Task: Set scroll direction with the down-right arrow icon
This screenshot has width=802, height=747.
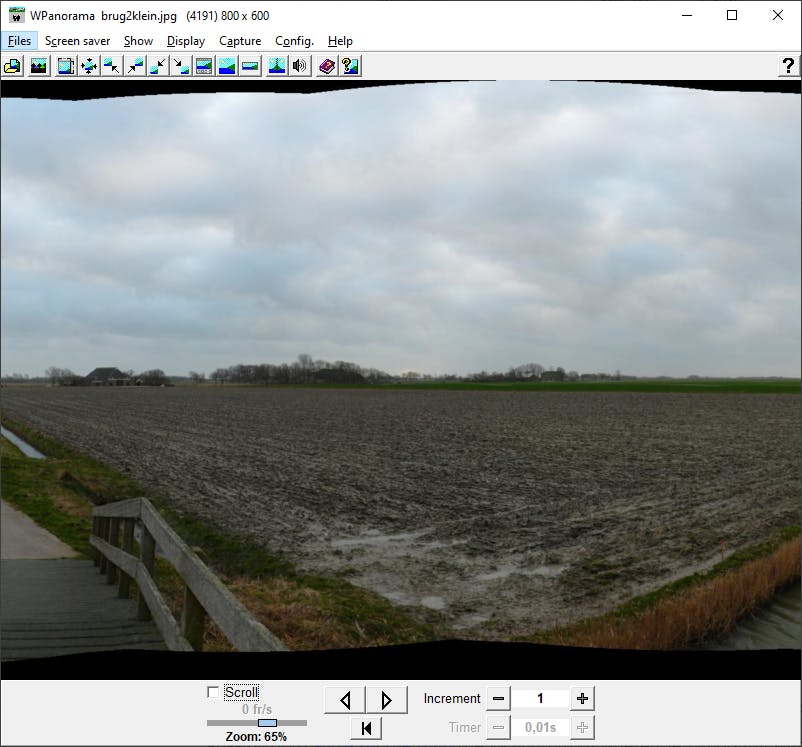Action: (x=181, y=65)
